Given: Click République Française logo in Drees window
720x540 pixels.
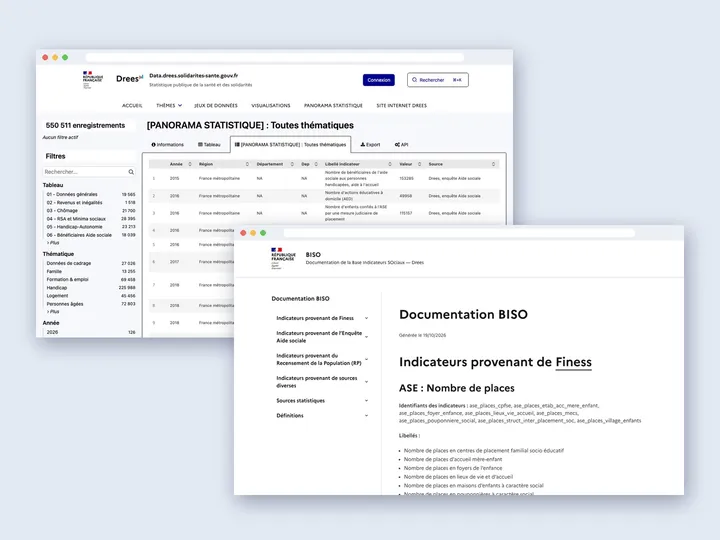Looking at the screenshot, I should click(x=92, y=79).
